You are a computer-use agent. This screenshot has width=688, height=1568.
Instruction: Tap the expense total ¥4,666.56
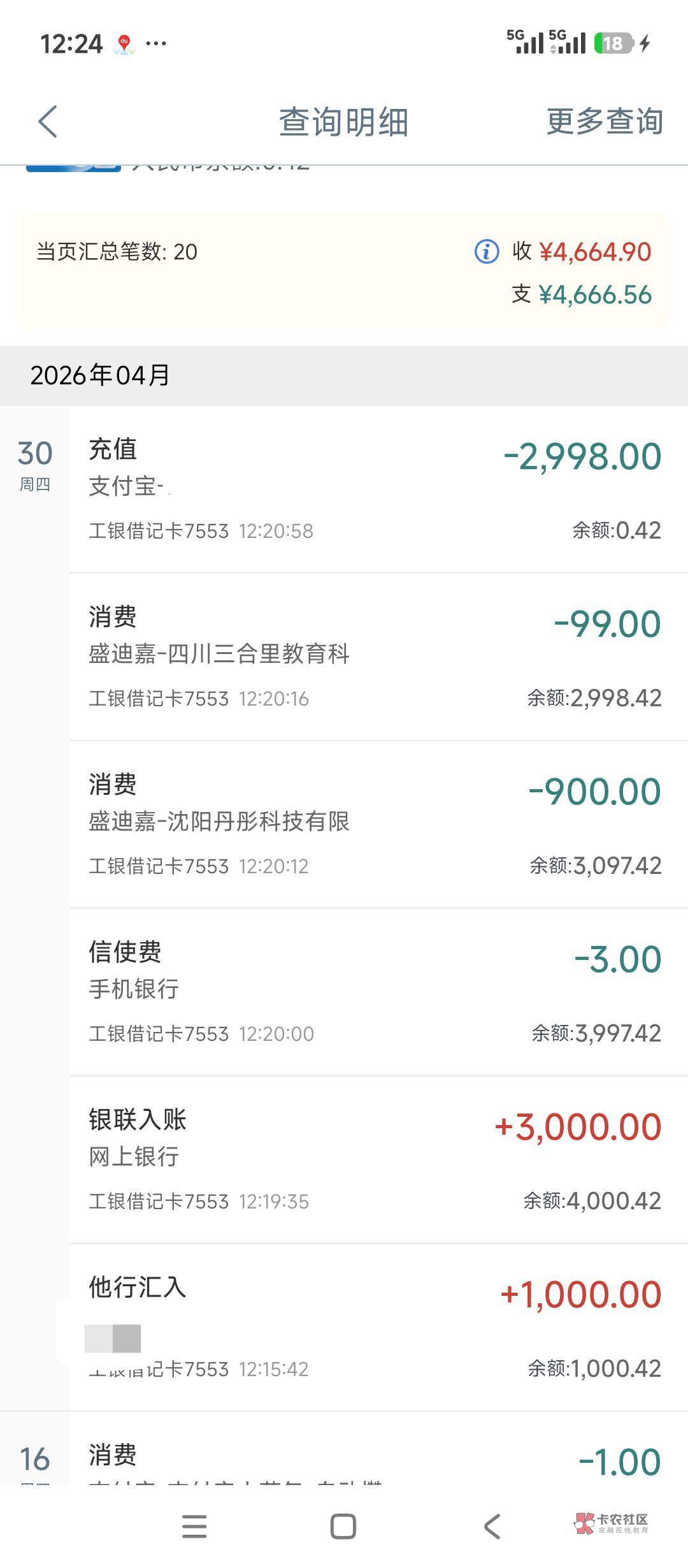click(x=595, y=294)
